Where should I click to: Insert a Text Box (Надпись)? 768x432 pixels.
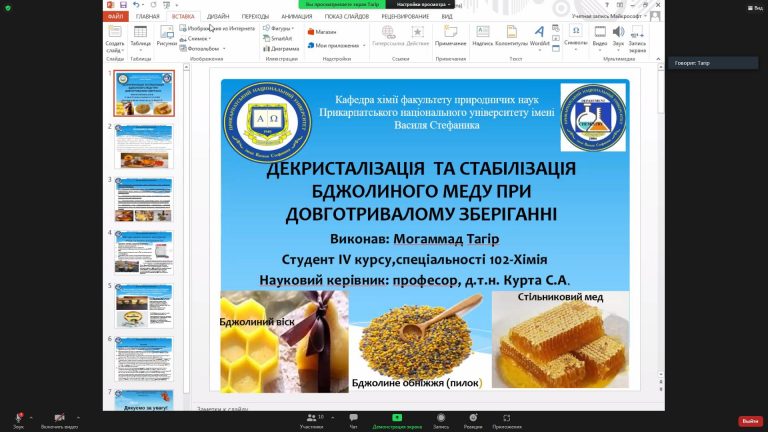[482, 36]
